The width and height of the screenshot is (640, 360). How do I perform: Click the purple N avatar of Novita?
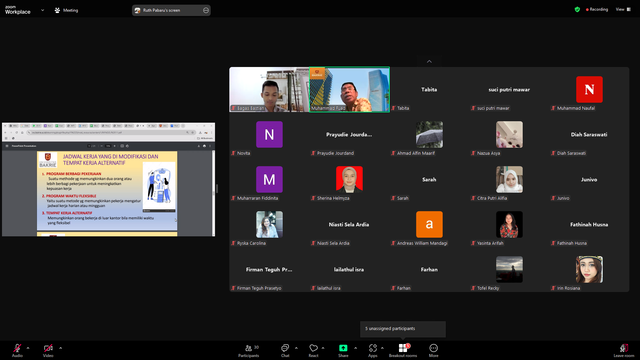coord(269,134)
